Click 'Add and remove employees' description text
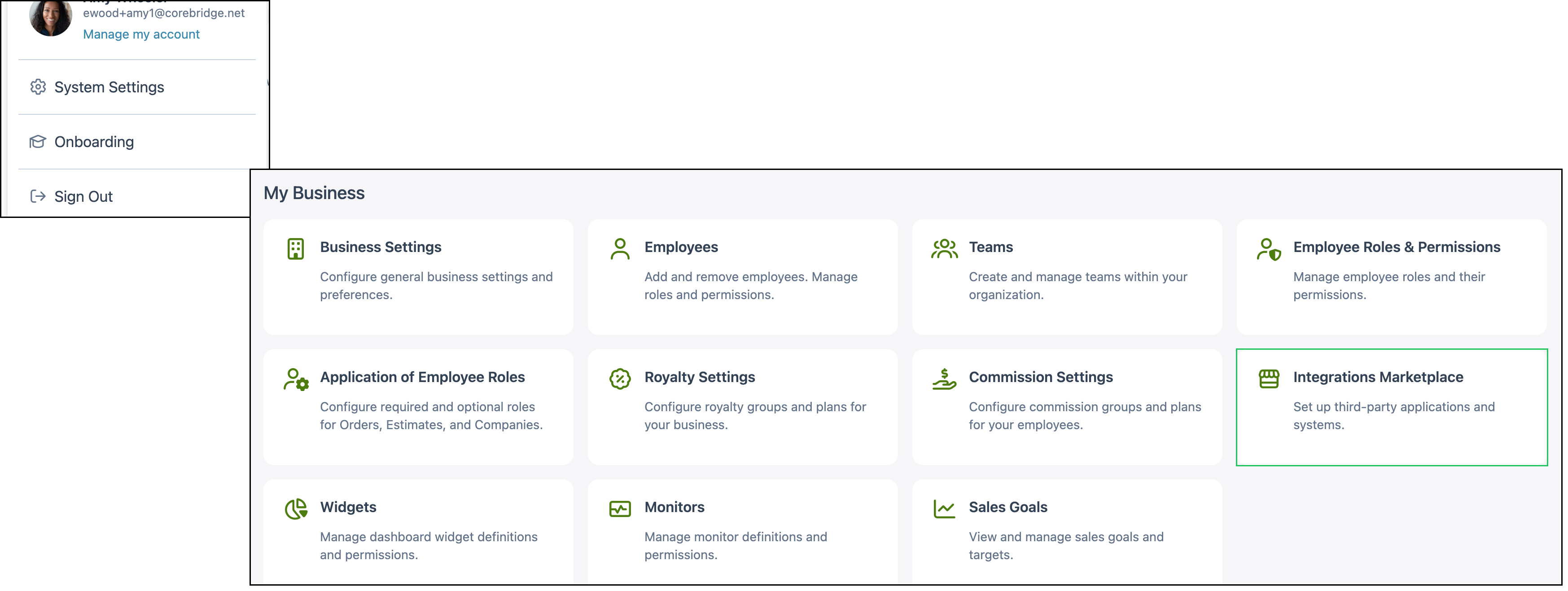The width and height of the screenshot is (1568, 591). [x=751, y=286]
